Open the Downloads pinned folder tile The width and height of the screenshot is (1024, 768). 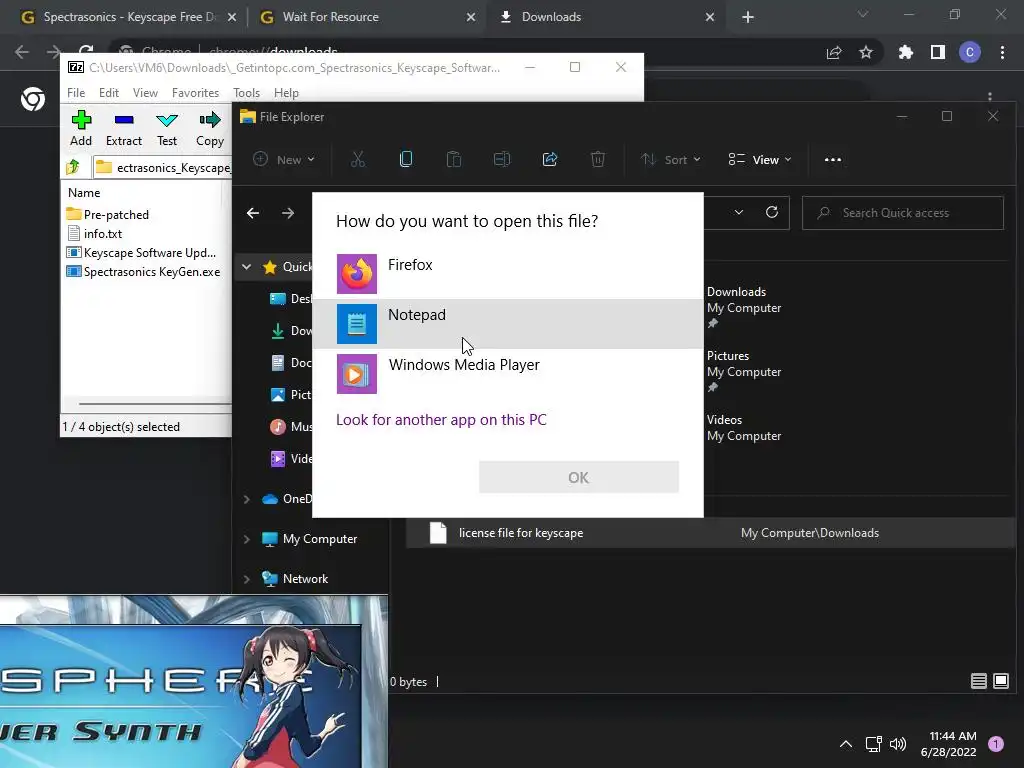click(x=744, y=307)
